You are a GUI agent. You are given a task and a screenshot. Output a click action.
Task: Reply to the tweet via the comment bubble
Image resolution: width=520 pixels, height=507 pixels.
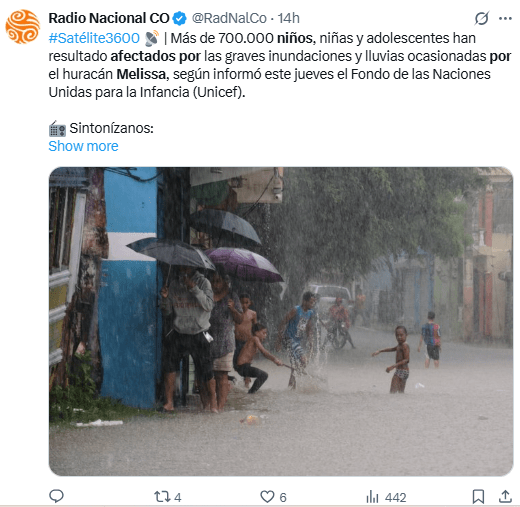[56, 496]
